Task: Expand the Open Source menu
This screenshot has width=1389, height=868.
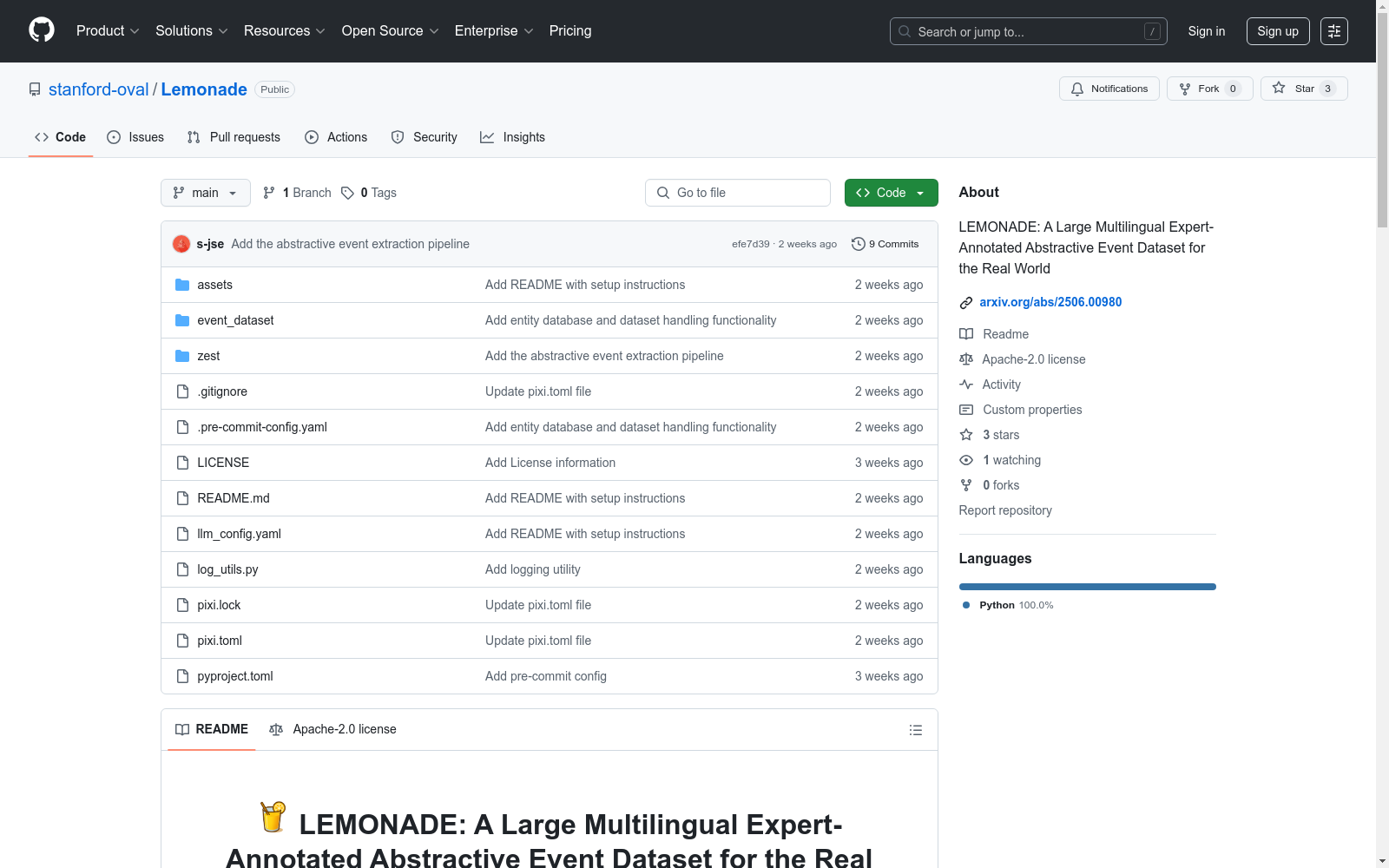Action: (x=391, y=30)
